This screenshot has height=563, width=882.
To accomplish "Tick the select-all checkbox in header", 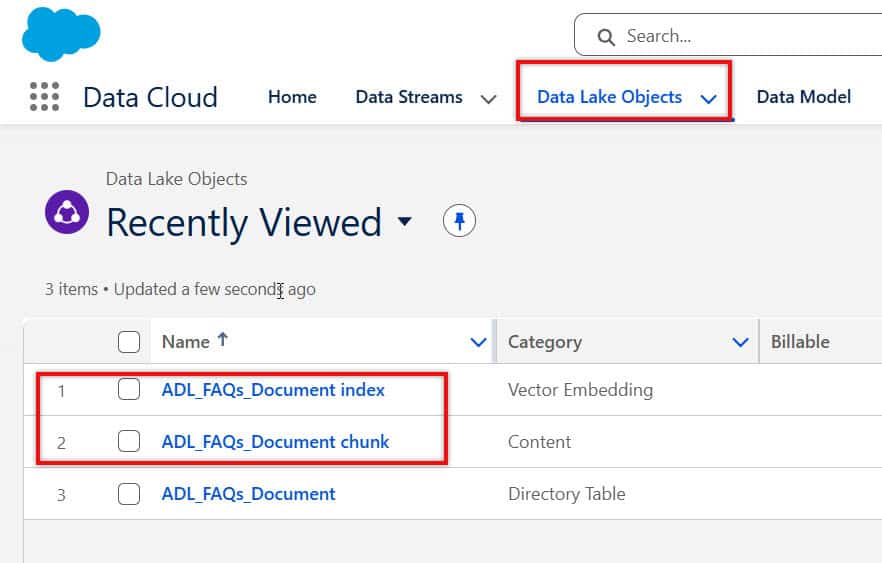I will 129,342.
